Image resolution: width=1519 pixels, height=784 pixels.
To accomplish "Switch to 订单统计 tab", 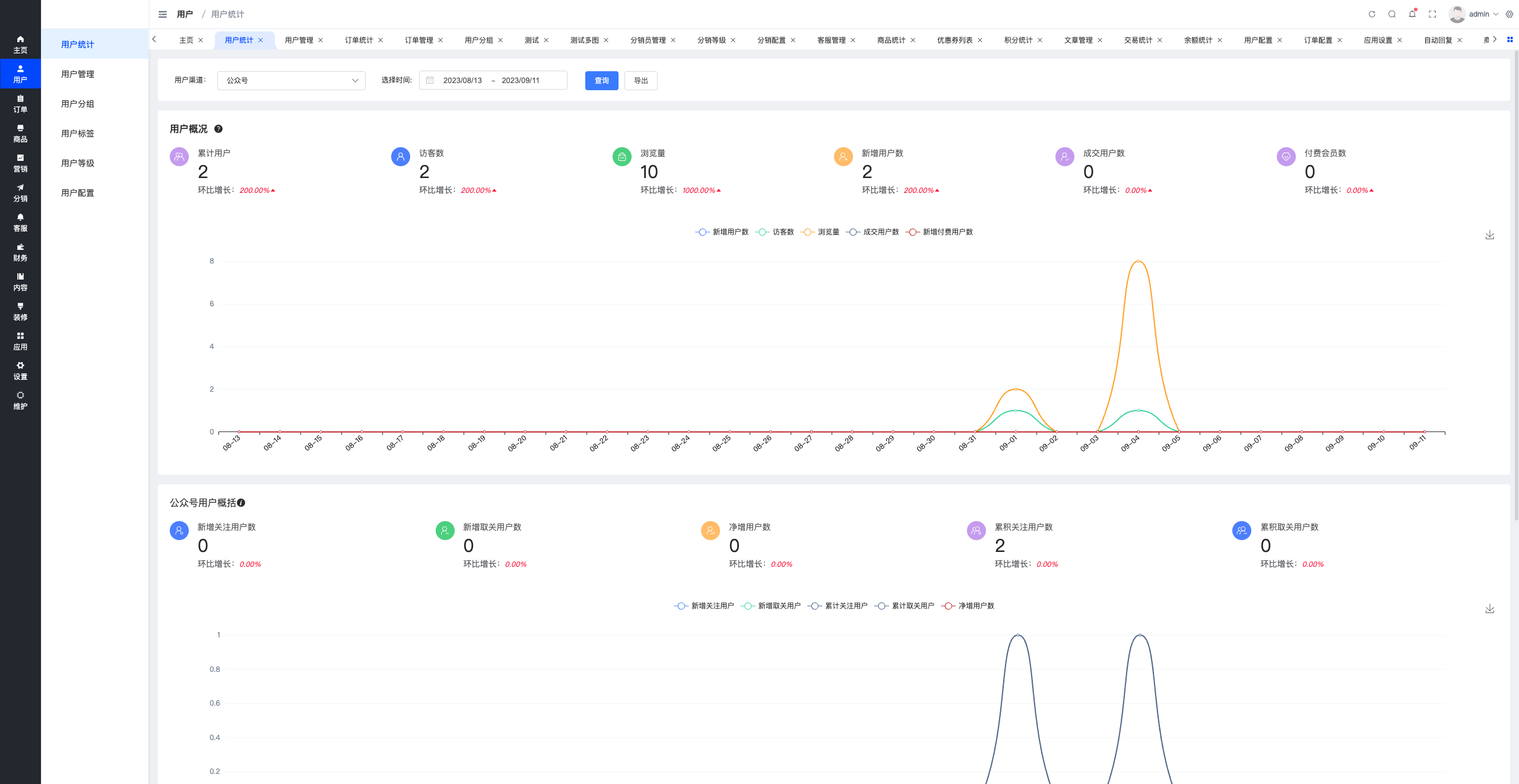I will click(x=359, y=40).
